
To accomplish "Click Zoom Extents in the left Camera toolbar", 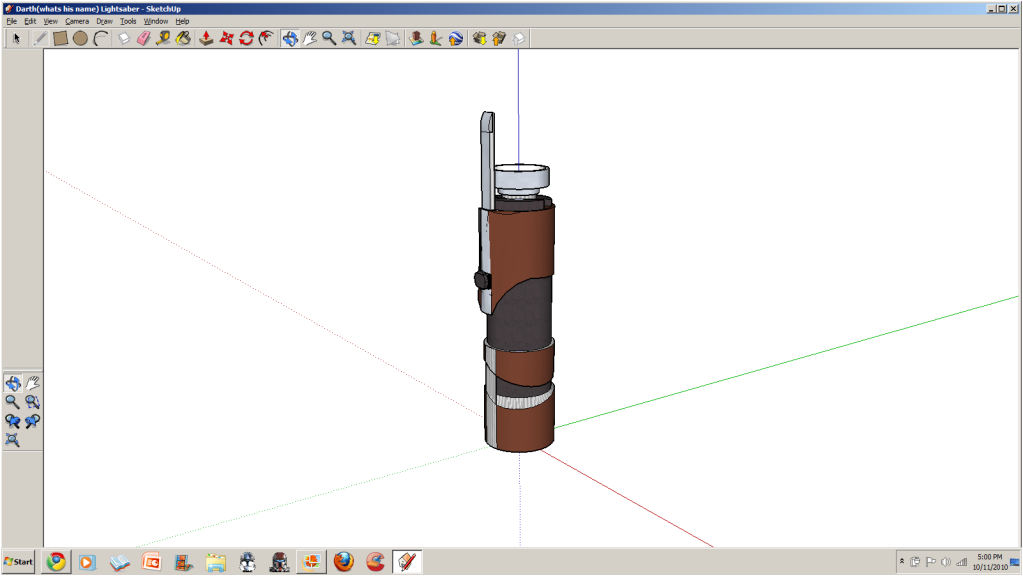I will click(12, 440).
